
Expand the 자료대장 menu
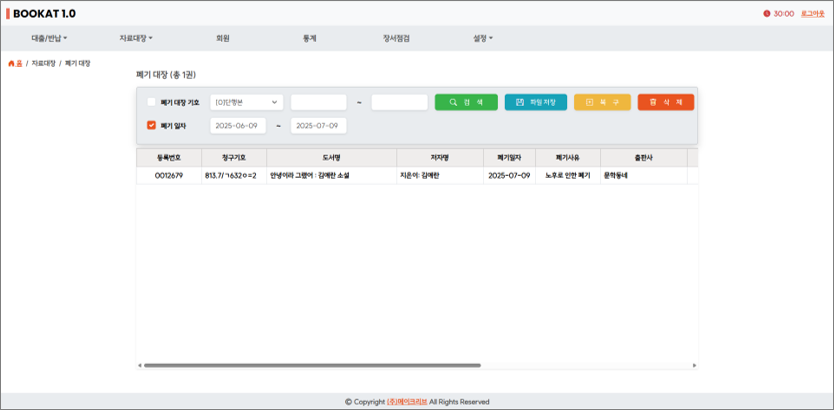click(x=136, y=38)
